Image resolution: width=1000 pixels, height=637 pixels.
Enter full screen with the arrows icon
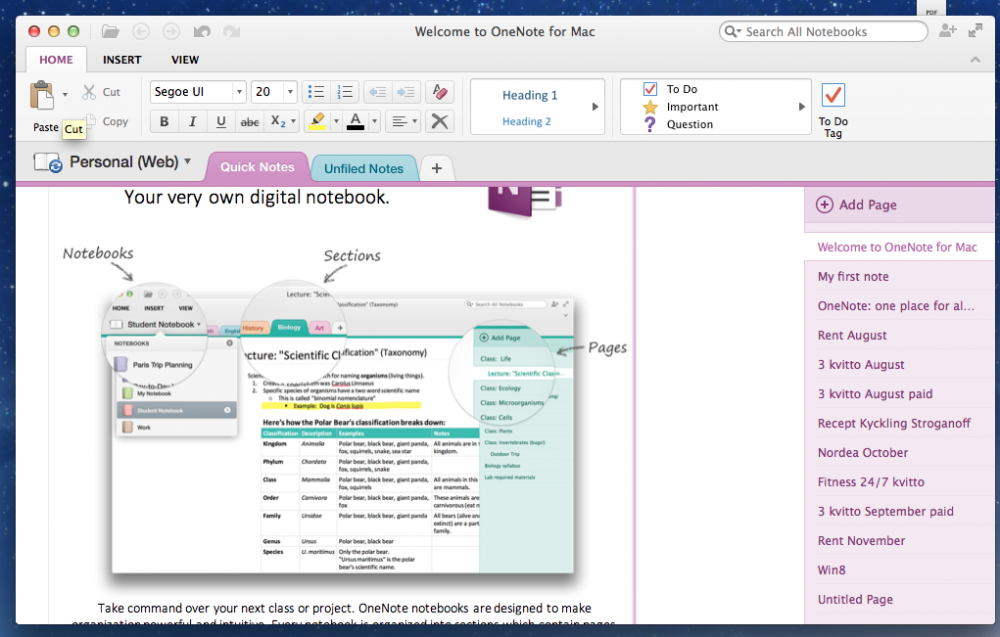975,31
